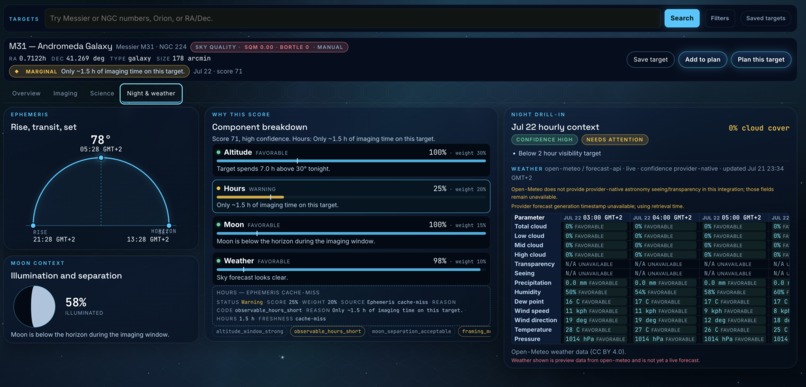Focus the targets search field
Screen dimensions: 806x387
[x=353, y=19]
